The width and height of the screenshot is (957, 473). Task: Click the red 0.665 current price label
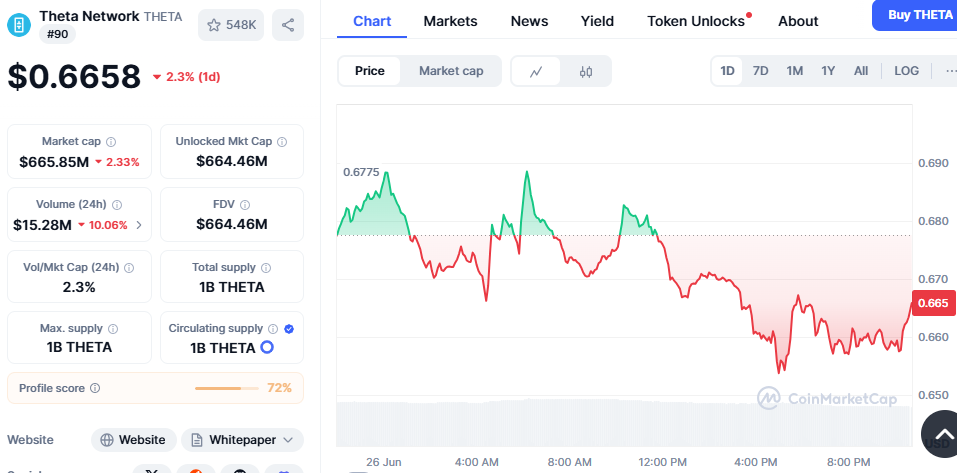[x=933, y=303]
